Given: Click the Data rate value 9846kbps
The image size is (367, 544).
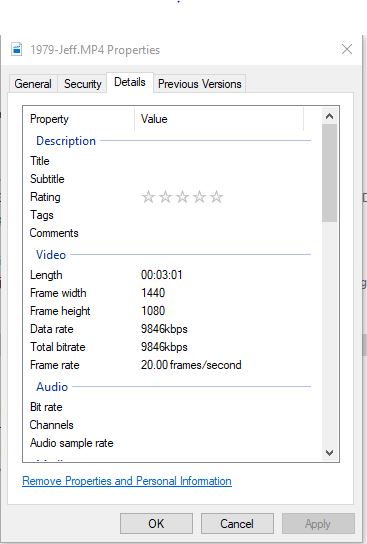Looking at the screenshot, I should pyautogui.click(x=164, y=329).
